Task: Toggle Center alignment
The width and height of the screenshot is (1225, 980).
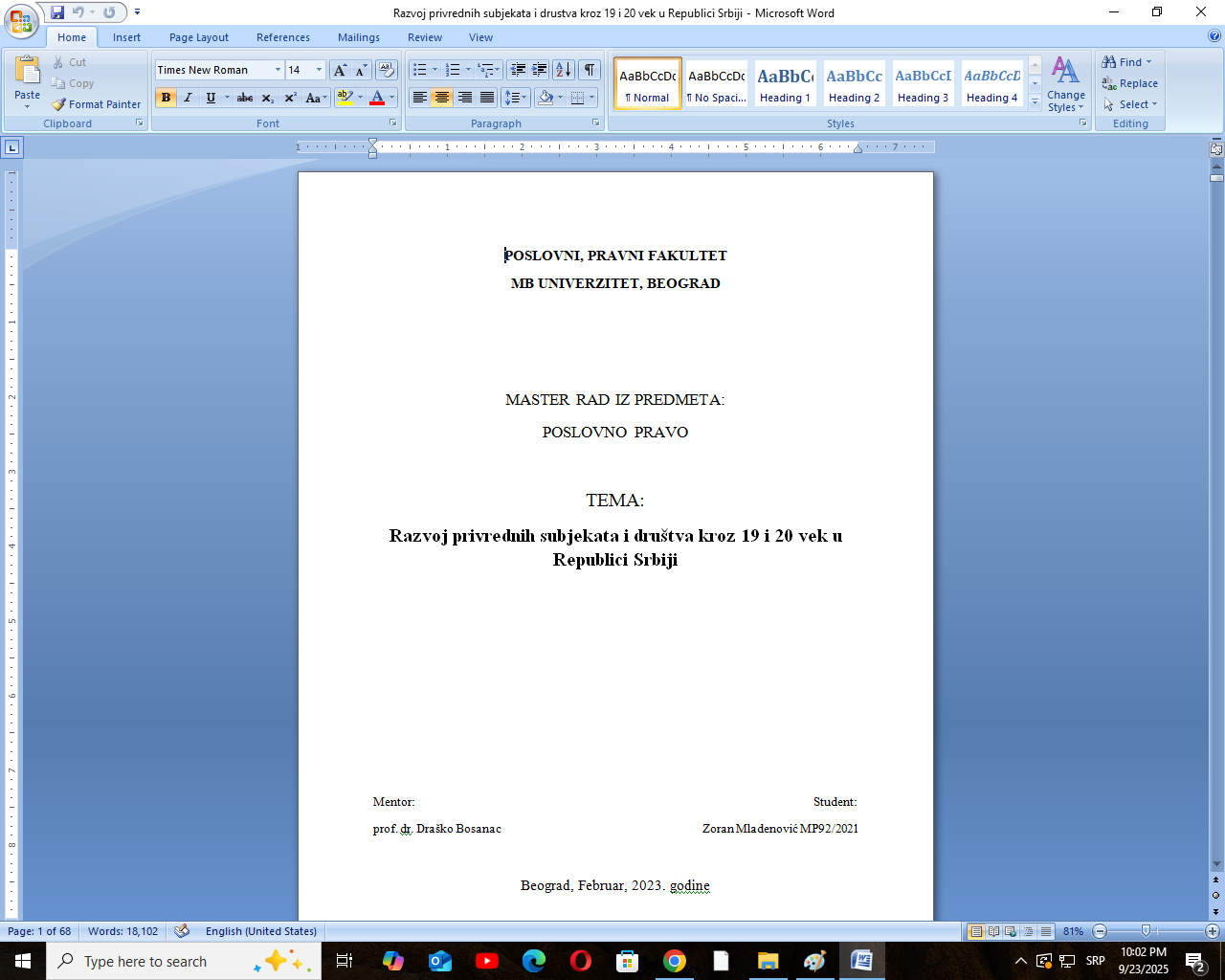Action: [441, 98]
